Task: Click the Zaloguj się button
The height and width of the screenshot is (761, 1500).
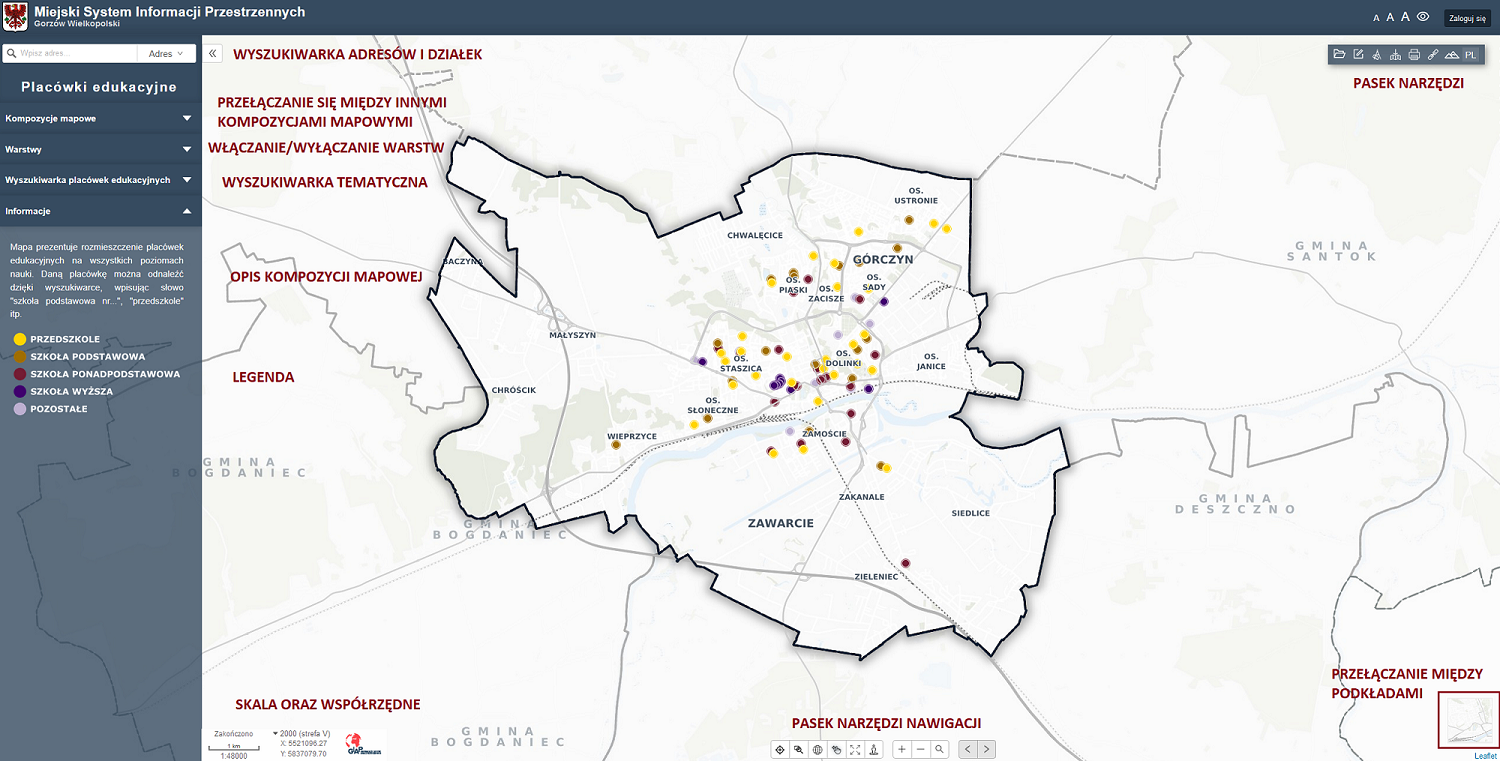Action: click(1467, 18)
